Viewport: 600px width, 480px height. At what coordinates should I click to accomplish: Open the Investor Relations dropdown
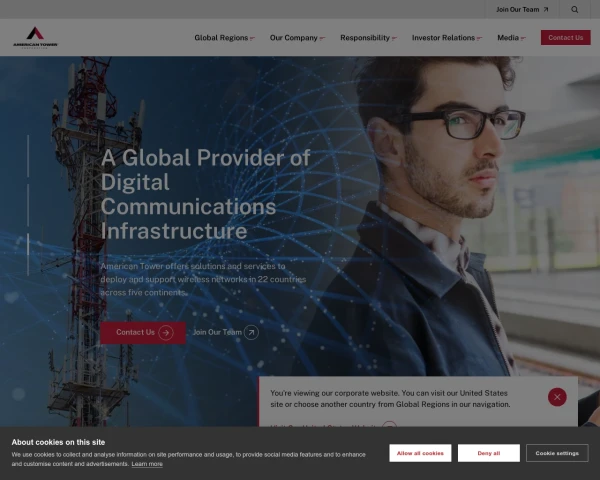coord(447,38)
